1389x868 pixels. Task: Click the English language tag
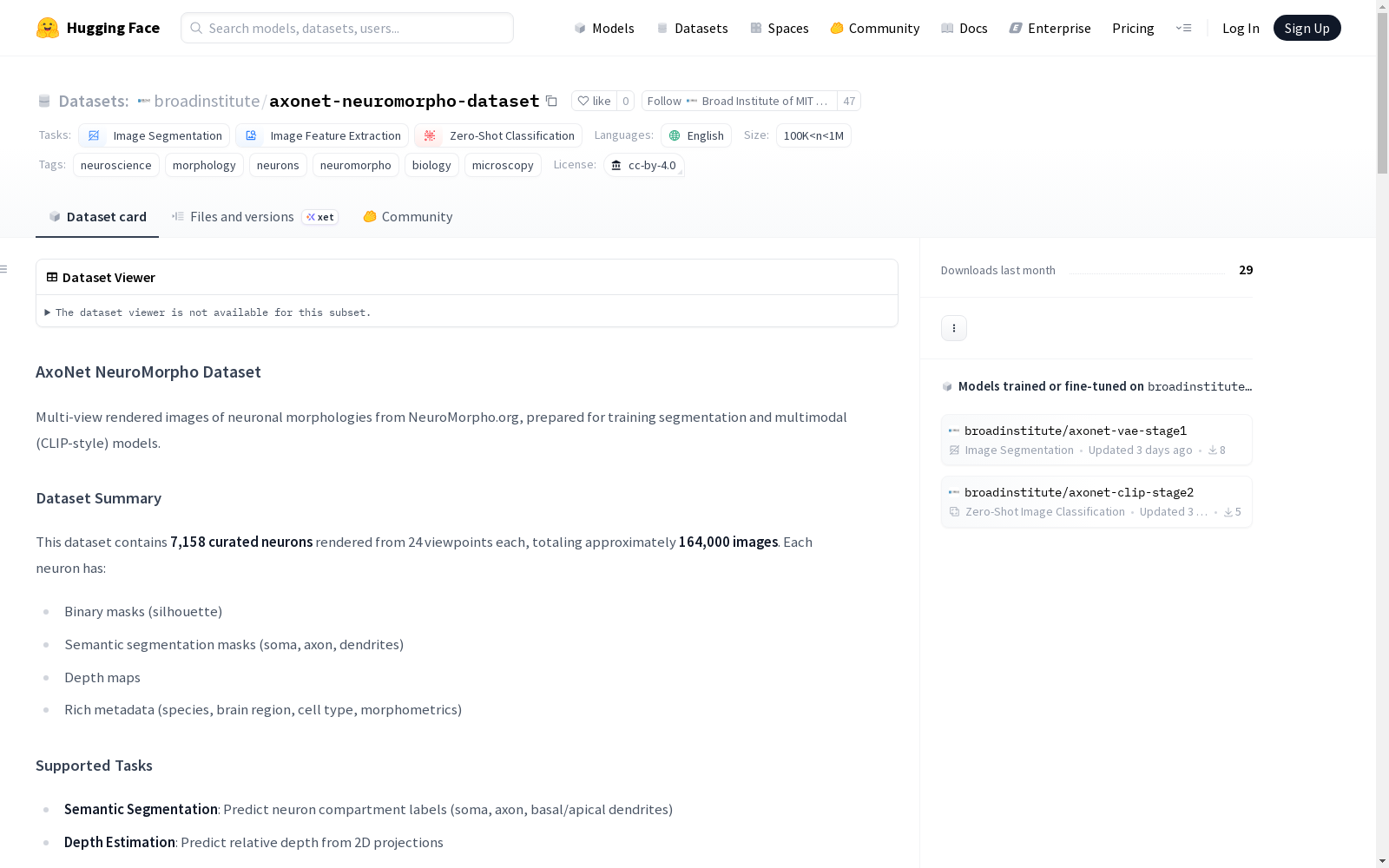click(x=696, y=135)
